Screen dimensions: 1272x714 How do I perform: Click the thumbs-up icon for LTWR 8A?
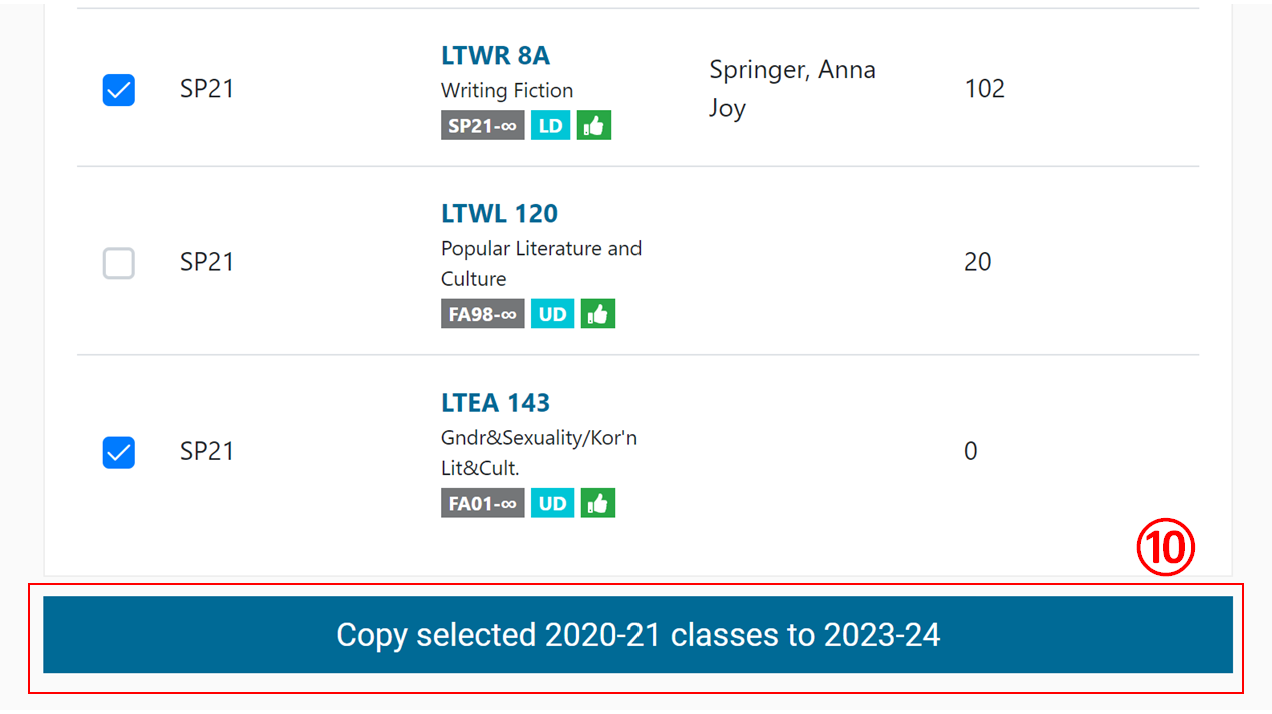[x=593, y=124]
